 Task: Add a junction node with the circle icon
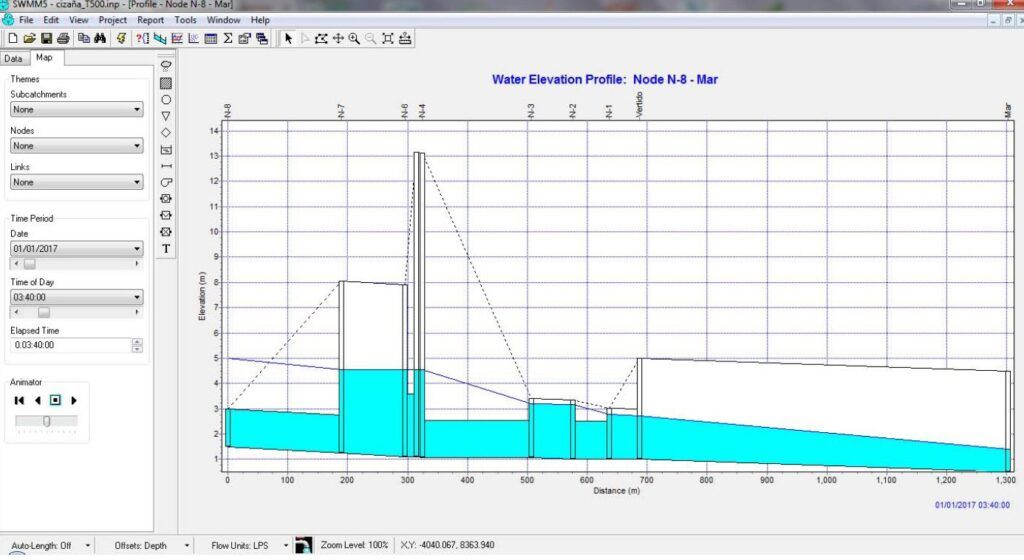[166, 100]
